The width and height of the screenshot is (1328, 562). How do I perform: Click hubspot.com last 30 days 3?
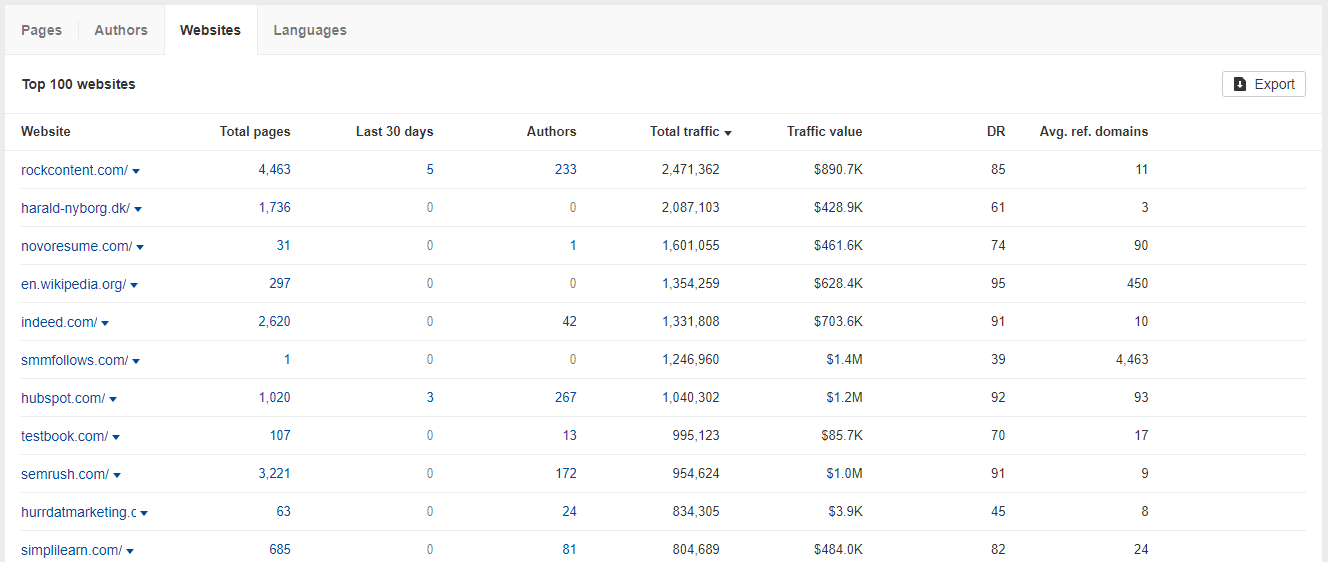430,398
